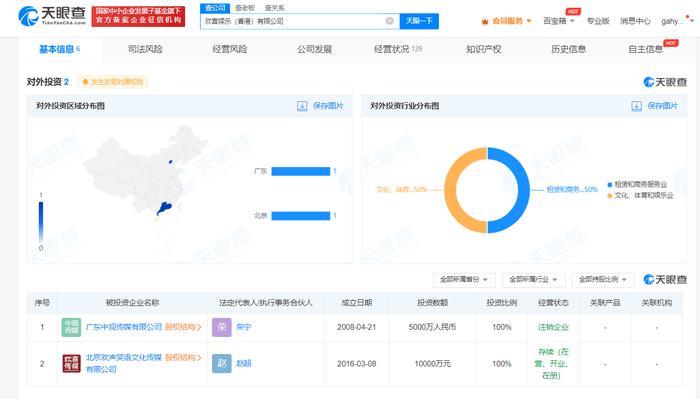
Task: Click the crown icon beside 会员服务
Action: 485,21
